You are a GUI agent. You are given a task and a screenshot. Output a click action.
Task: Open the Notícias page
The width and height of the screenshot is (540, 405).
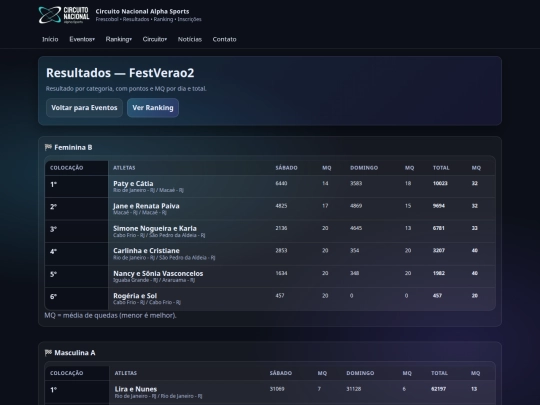190,39
